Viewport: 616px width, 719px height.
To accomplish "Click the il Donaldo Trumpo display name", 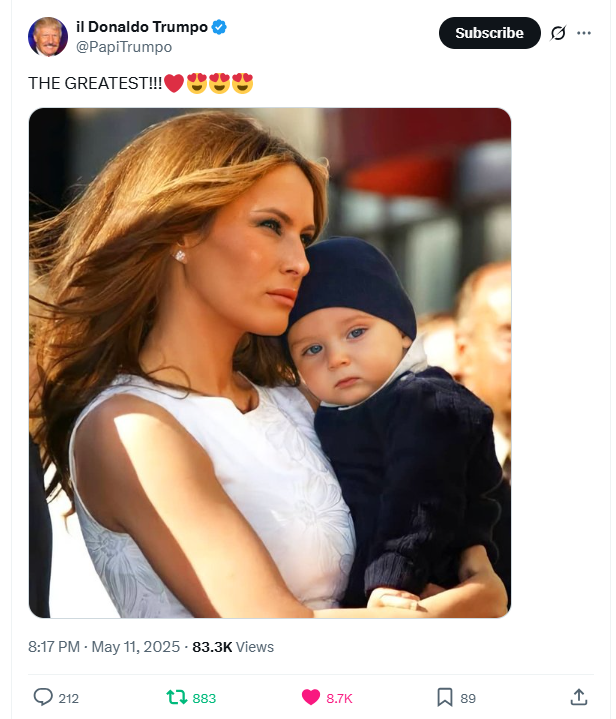I will (142, 27).
